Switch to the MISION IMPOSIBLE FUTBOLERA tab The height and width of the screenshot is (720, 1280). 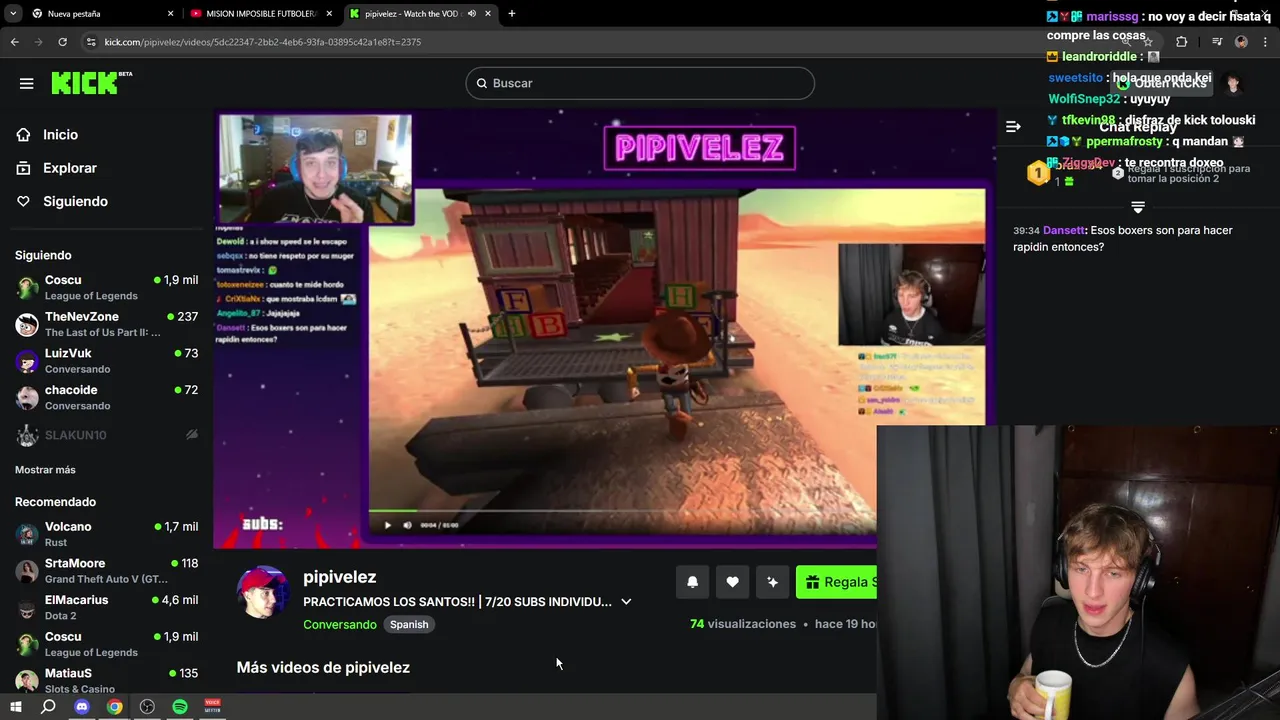coord(260,14)
